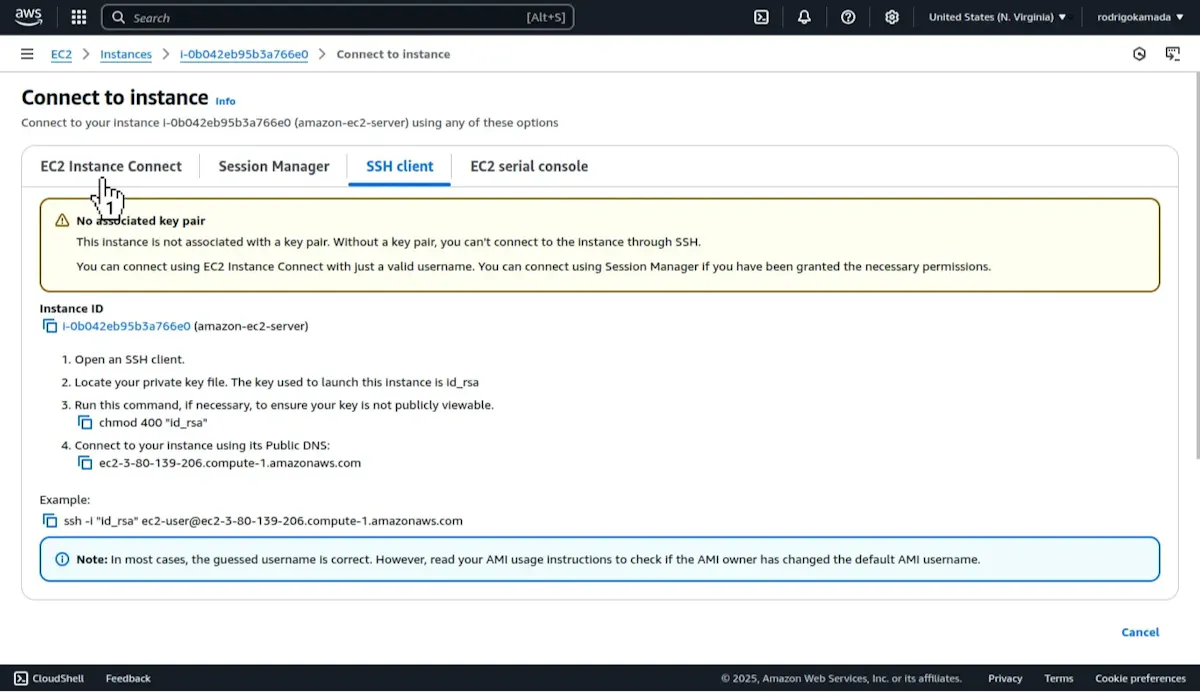
Task: Open instance i-0b042eb95b3a766e0 breadcrumb link
Action: pyautogui.click(x=244, y=54)
